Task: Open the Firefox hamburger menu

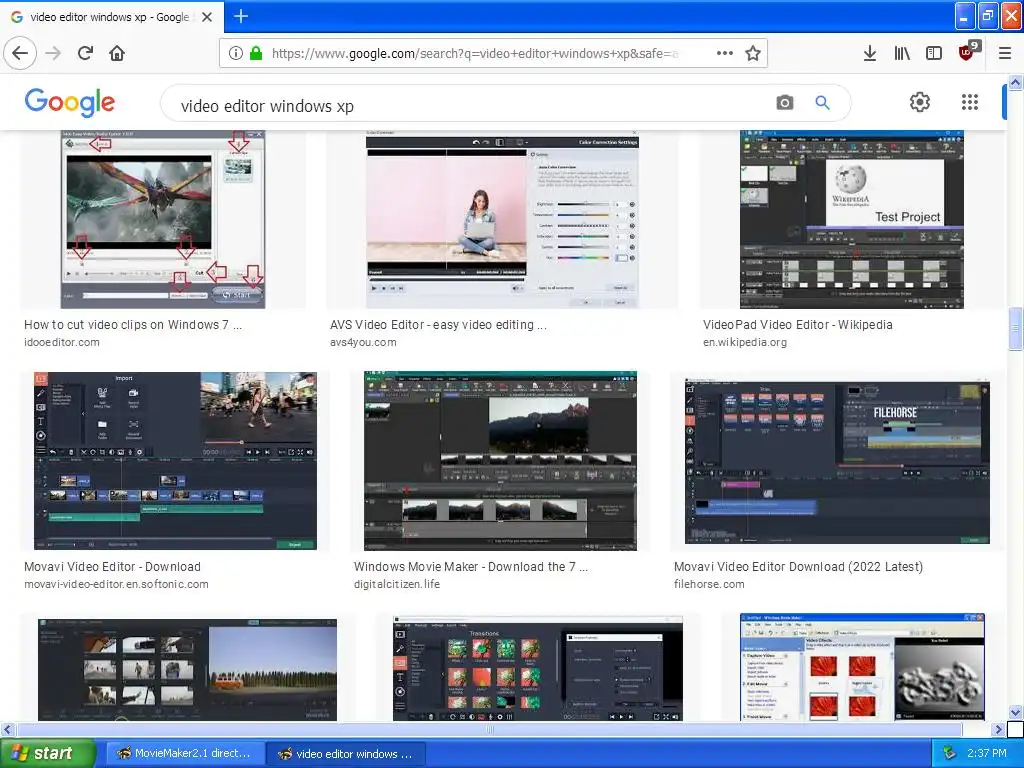Action: click(1005, 54)
